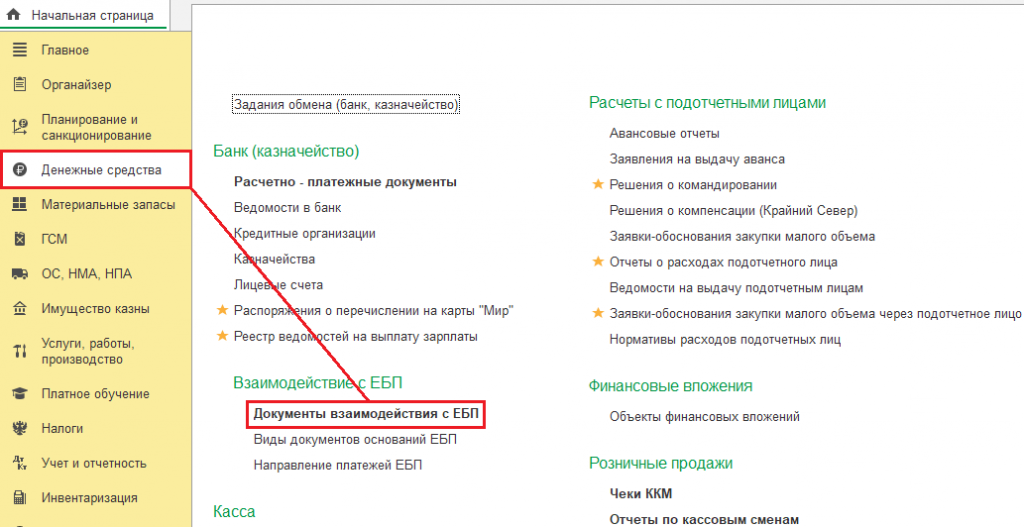Click the Расчеты с подотчетными лицами heading

point(707,103)
